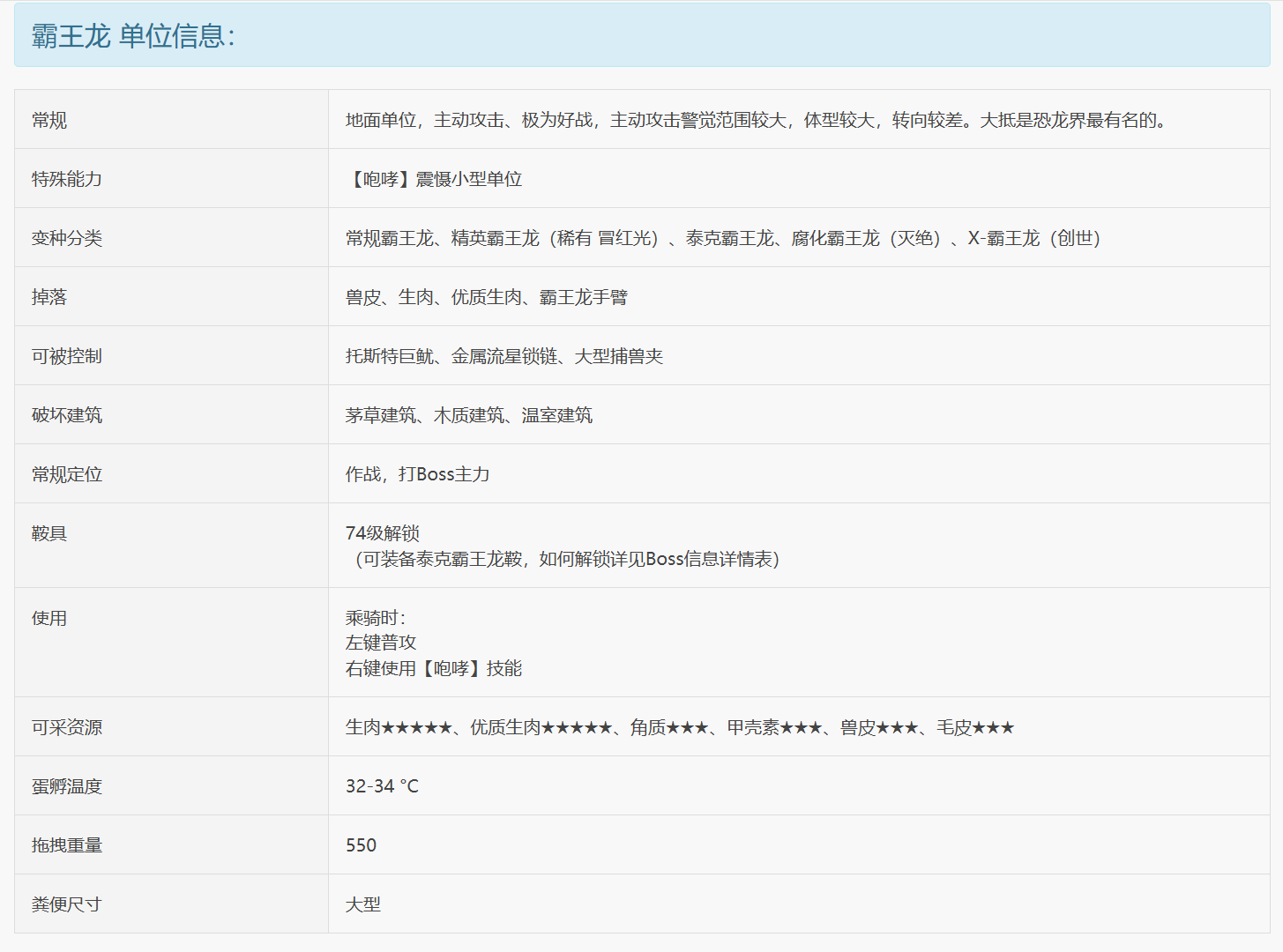
Task: Select the 大型 dung size value
Action: click(363, 904)
